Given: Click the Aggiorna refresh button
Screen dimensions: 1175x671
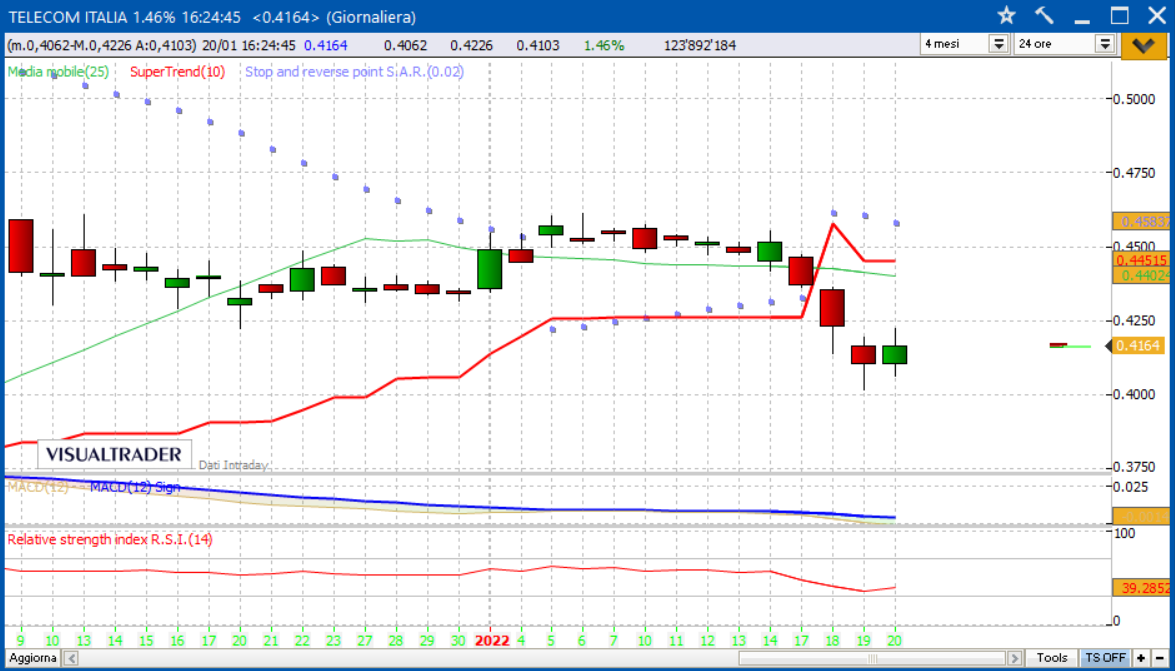Looking at the screenshot, I should pyautogui.click(x=33, y=658).
